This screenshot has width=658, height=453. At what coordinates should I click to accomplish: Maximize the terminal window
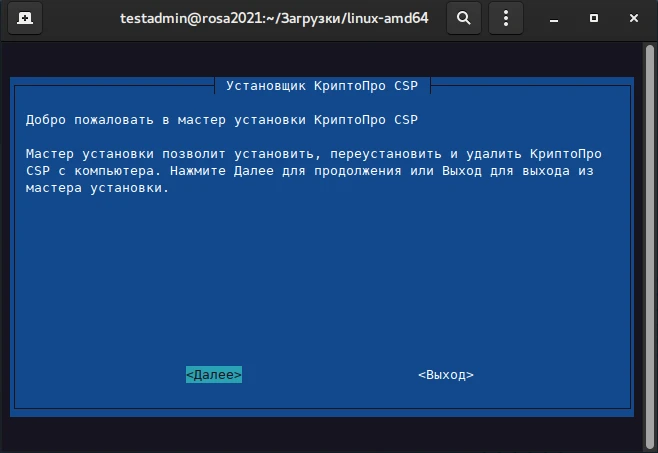click(594, 18)
